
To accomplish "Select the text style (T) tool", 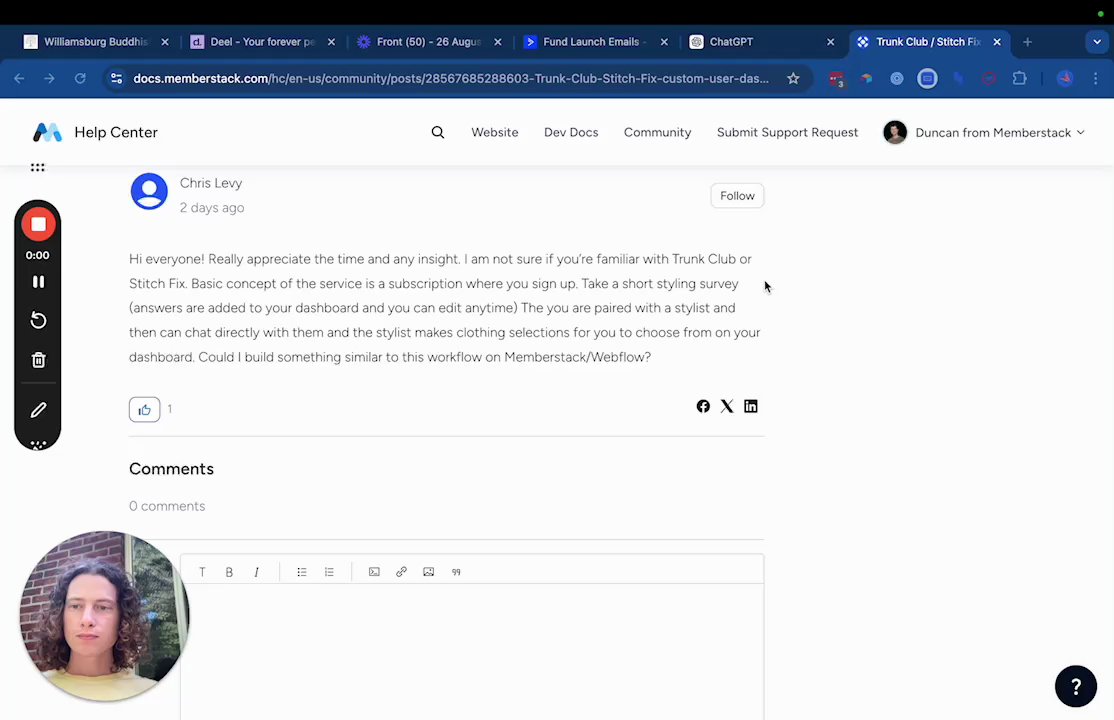I will click(x=202, y=571).
